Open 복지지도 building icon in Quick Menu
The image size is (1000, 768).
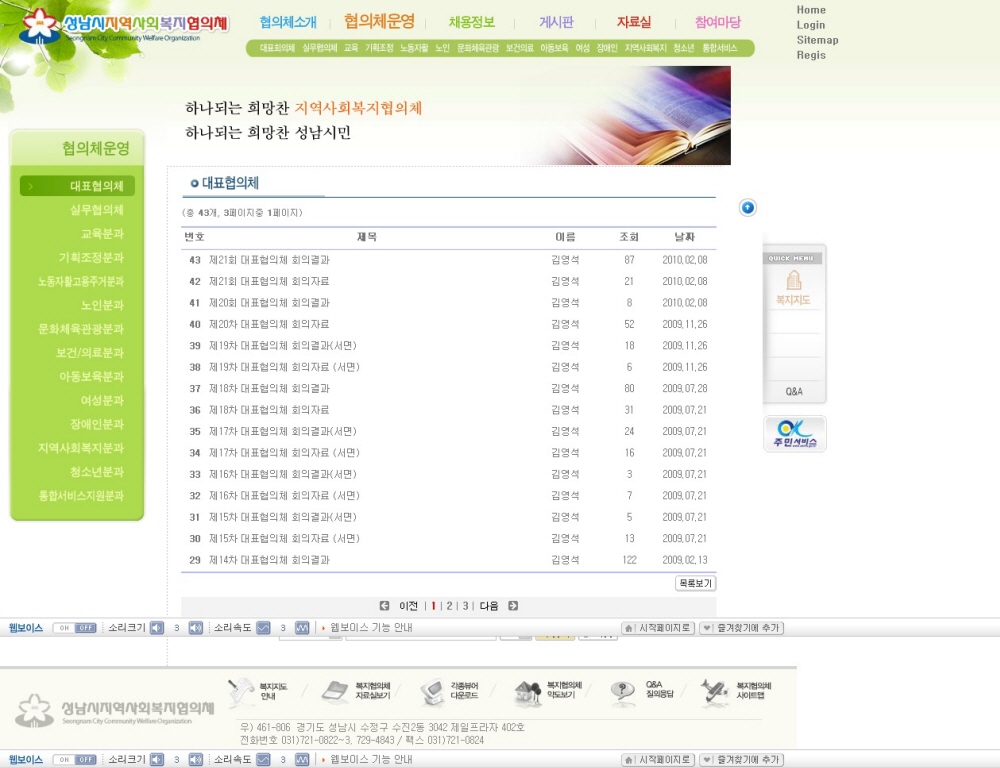pyautogui.click(x=794, y=287)
